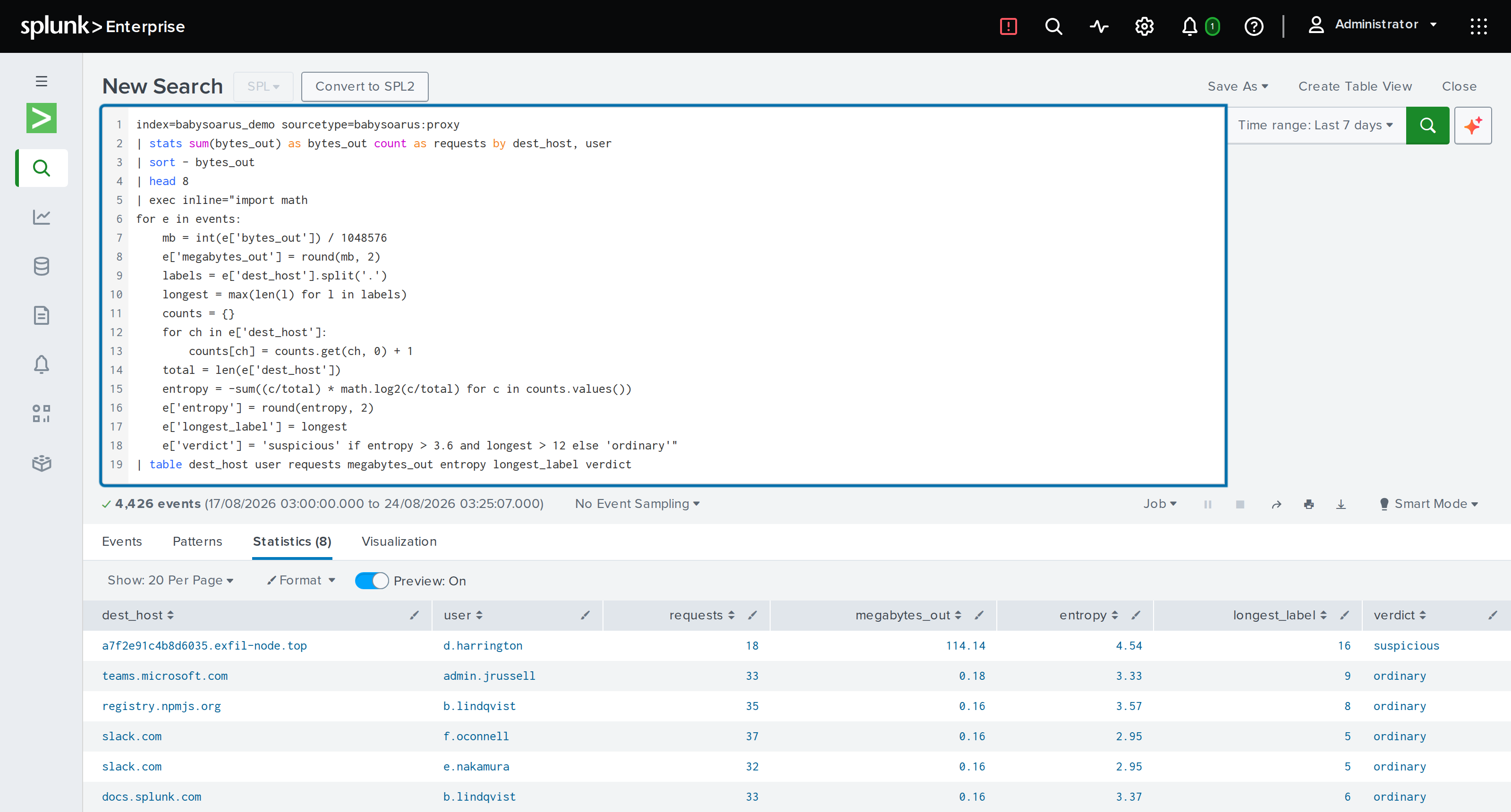Toggle the Preview On switch

(x=371, y=580)
